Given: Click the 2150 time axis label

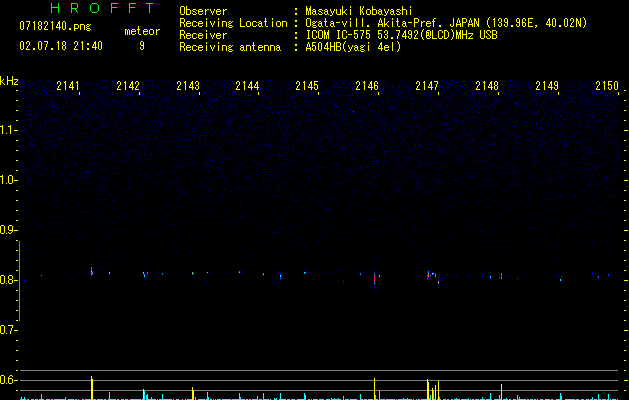Looking at the screenshot, I should (607, 86).
